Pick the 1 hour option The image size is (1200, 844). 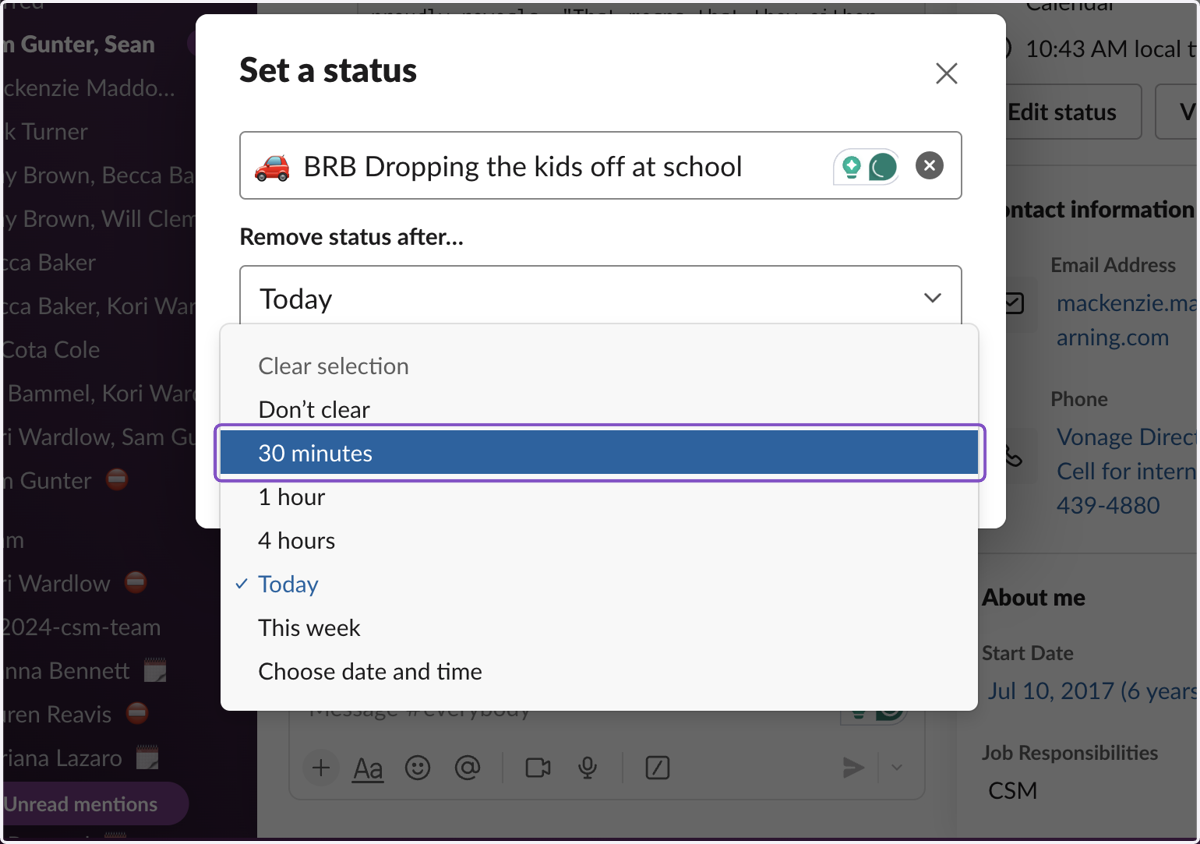coord(599,497)
